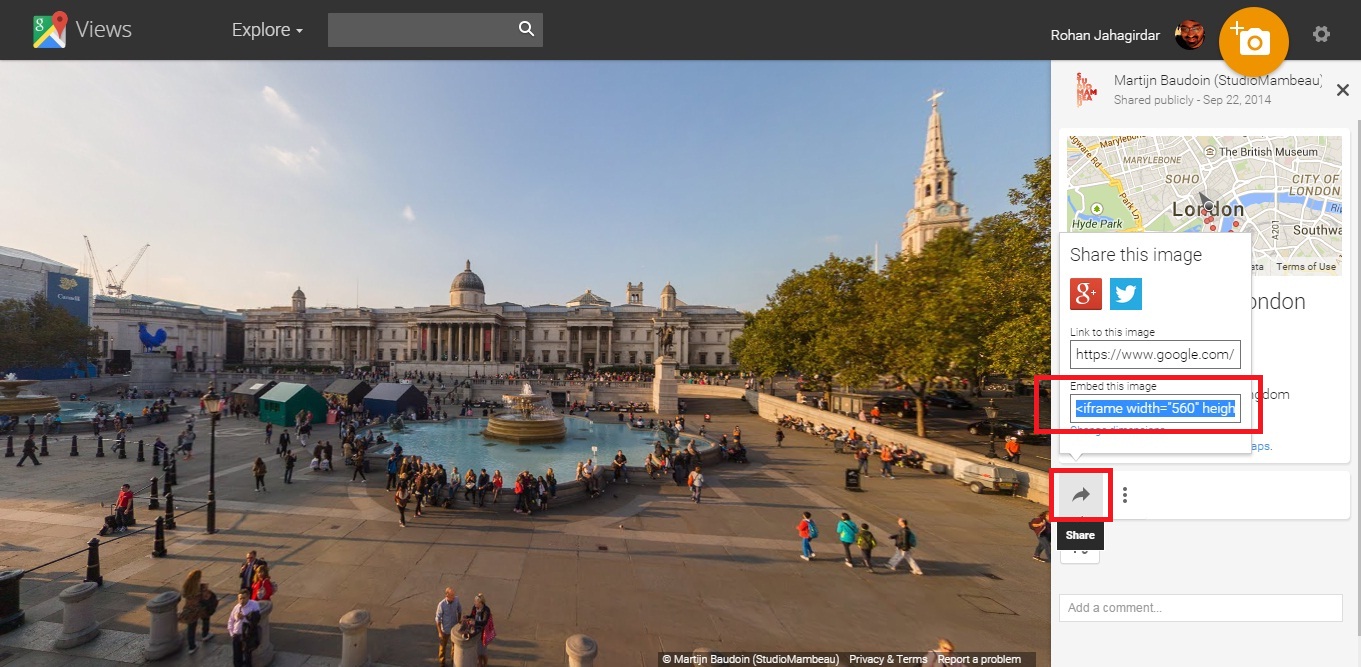Screen dimensions: 1361x667
Task: Click the Martijn Baudoin copyright credit
Action: point(750,659)
